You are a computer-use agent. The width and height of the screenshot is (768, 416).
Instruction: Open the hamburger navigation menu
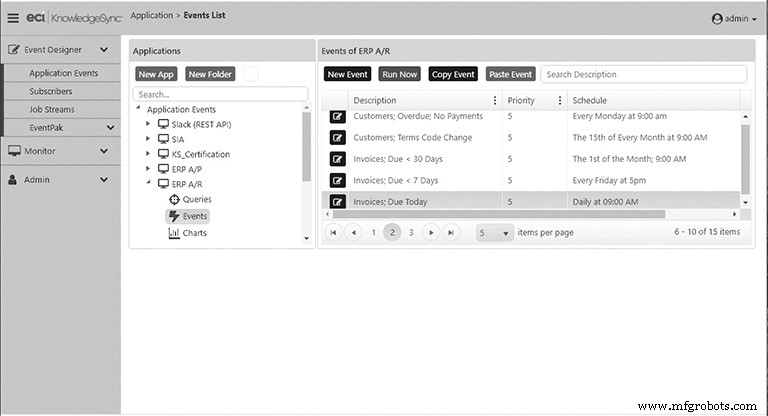tap(13, 18)
